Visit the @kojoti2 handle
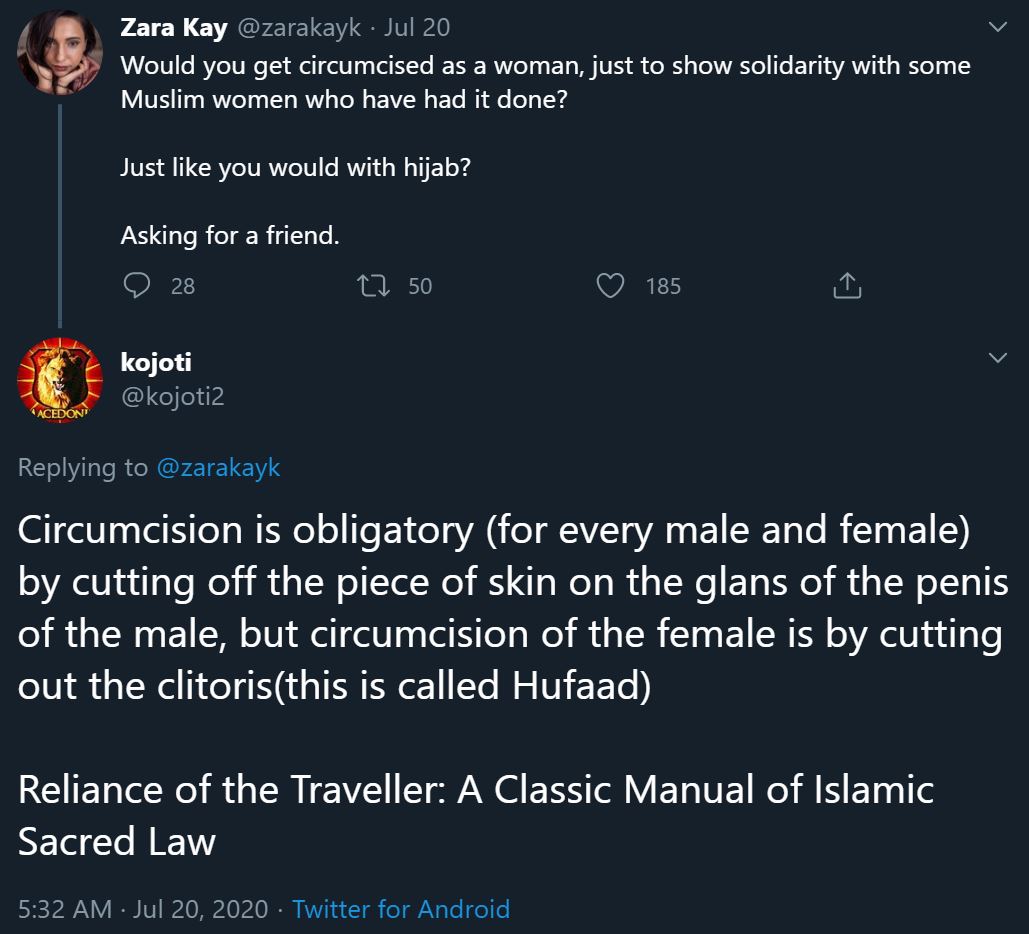The image size is (1029, 934). [x=172, y=396]
